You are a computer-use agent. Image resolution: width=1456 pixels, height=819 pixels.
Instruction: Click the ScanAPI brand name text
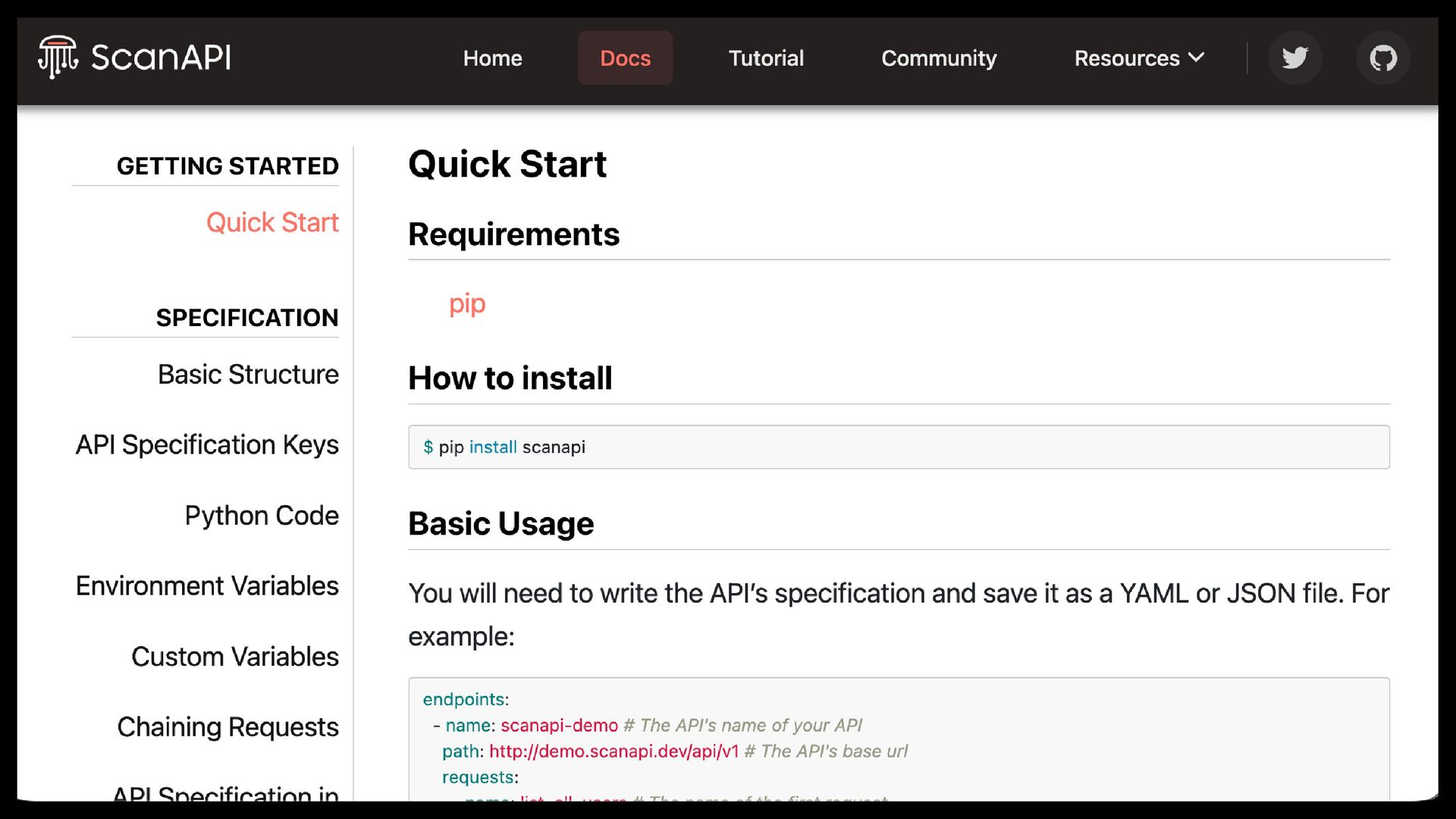coord(161,58)
